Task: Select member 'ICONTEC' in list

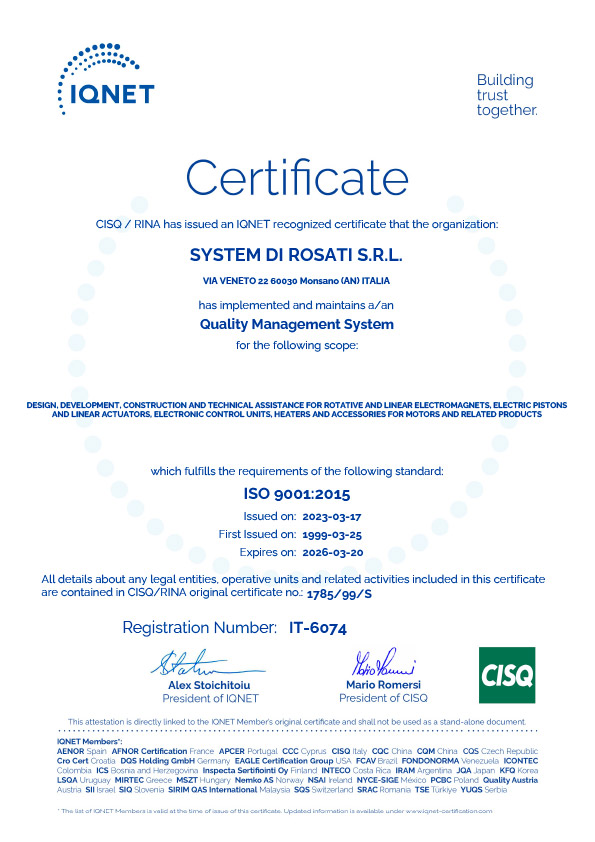Action: (x=521, y=761)
